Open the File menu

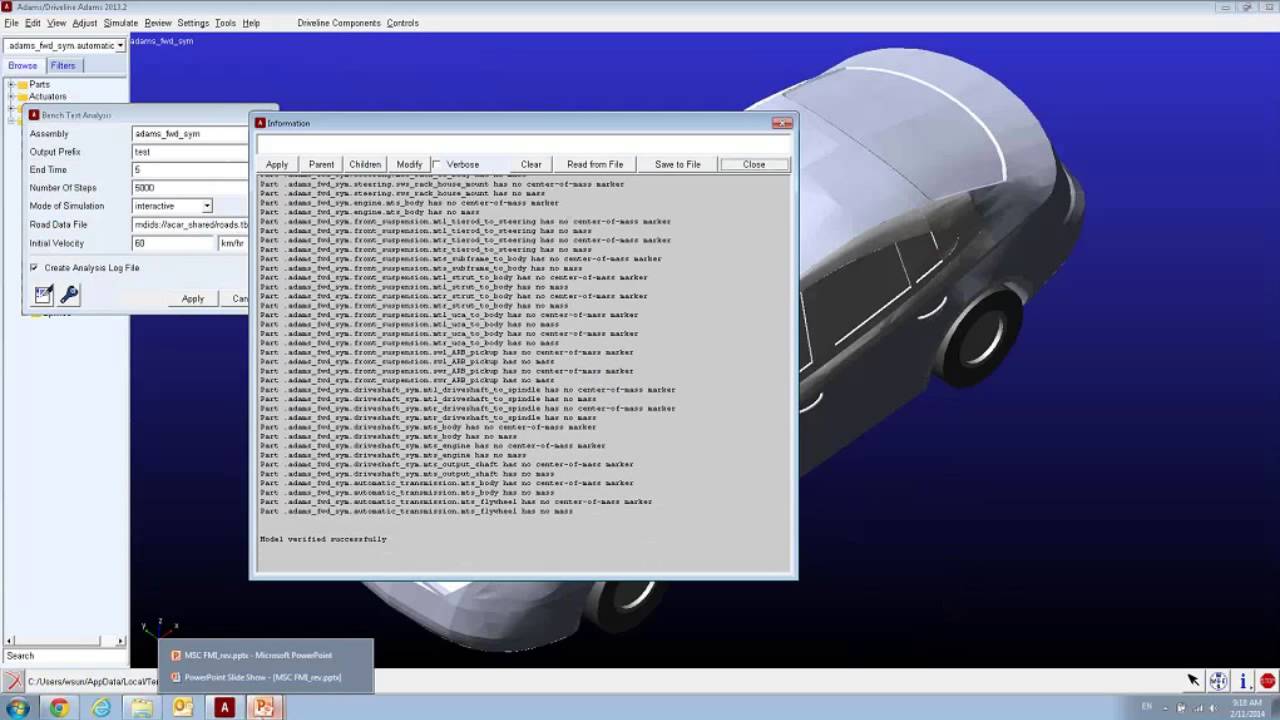click(11, 23)
